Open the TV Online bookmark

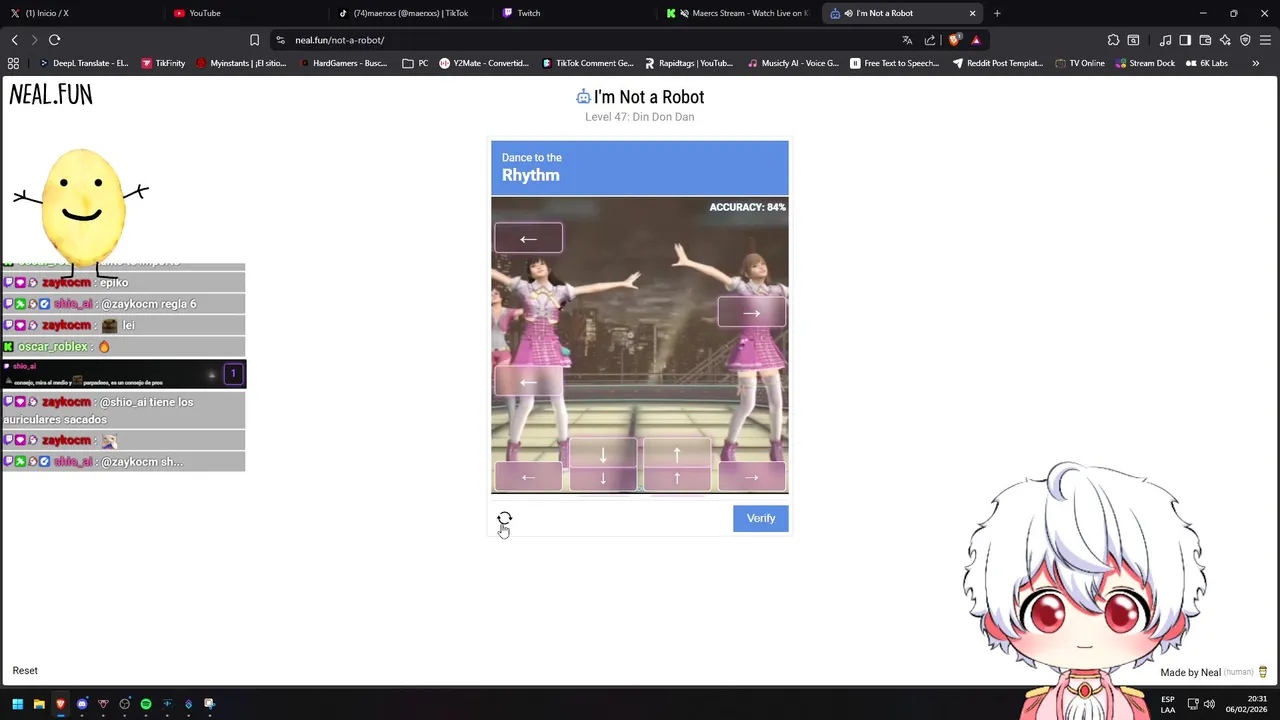click(x=1080, y=63)
